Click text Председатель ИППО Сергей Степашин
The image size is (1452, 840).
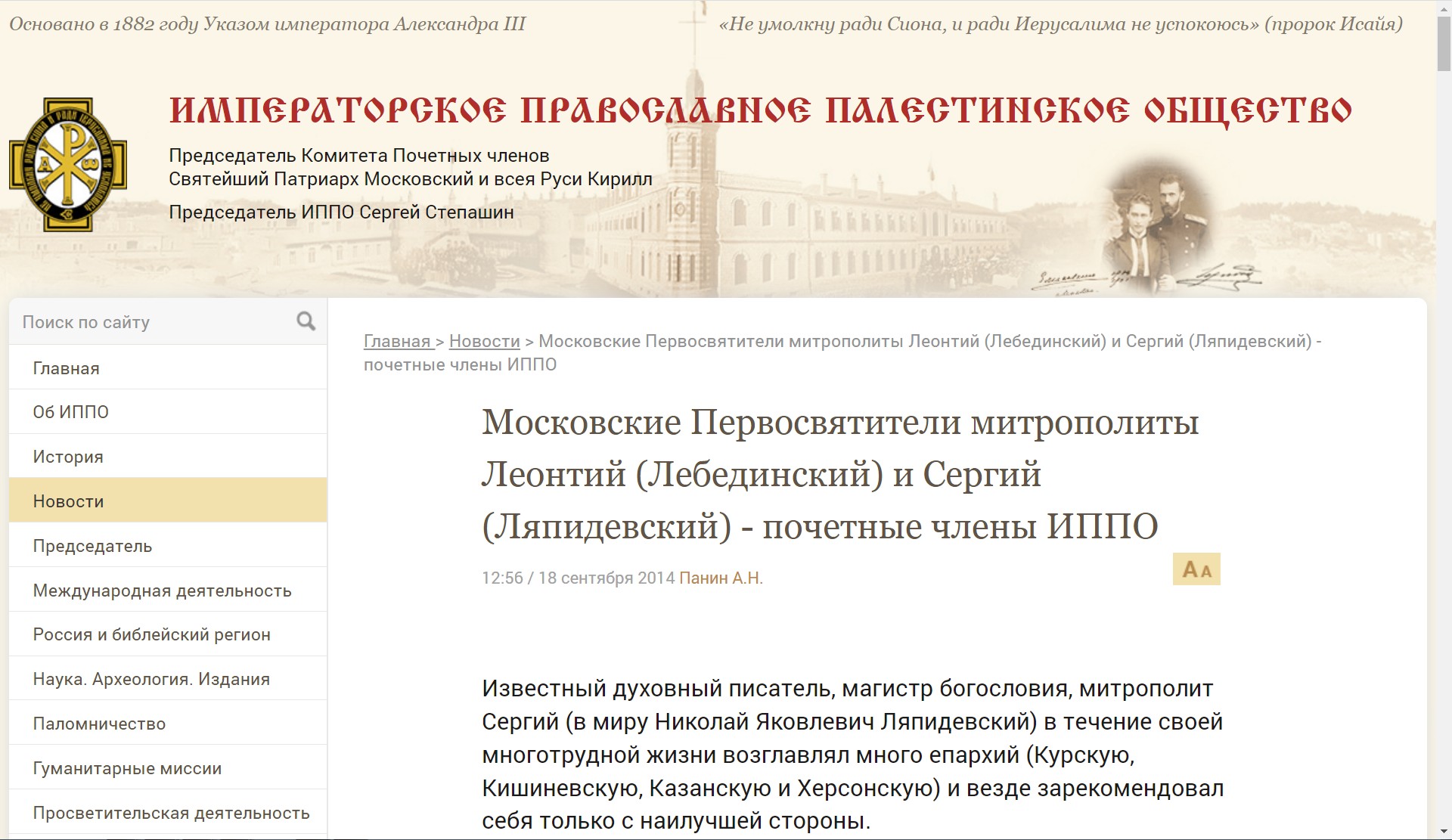click(341, 212)
